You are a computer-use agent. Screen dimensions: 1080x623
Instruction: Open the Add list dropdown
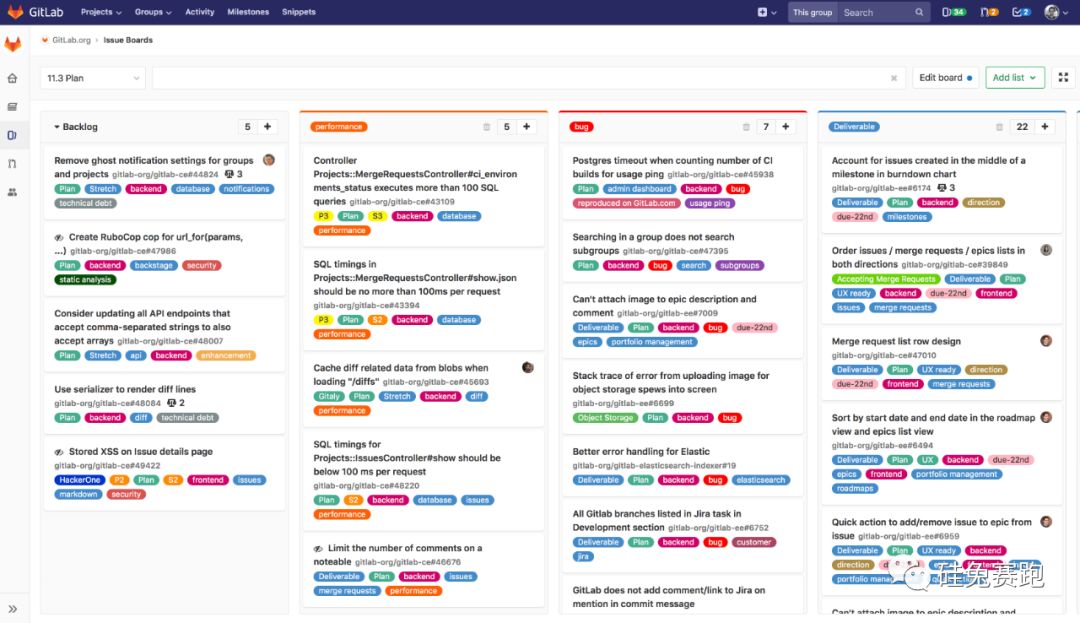1015,78
